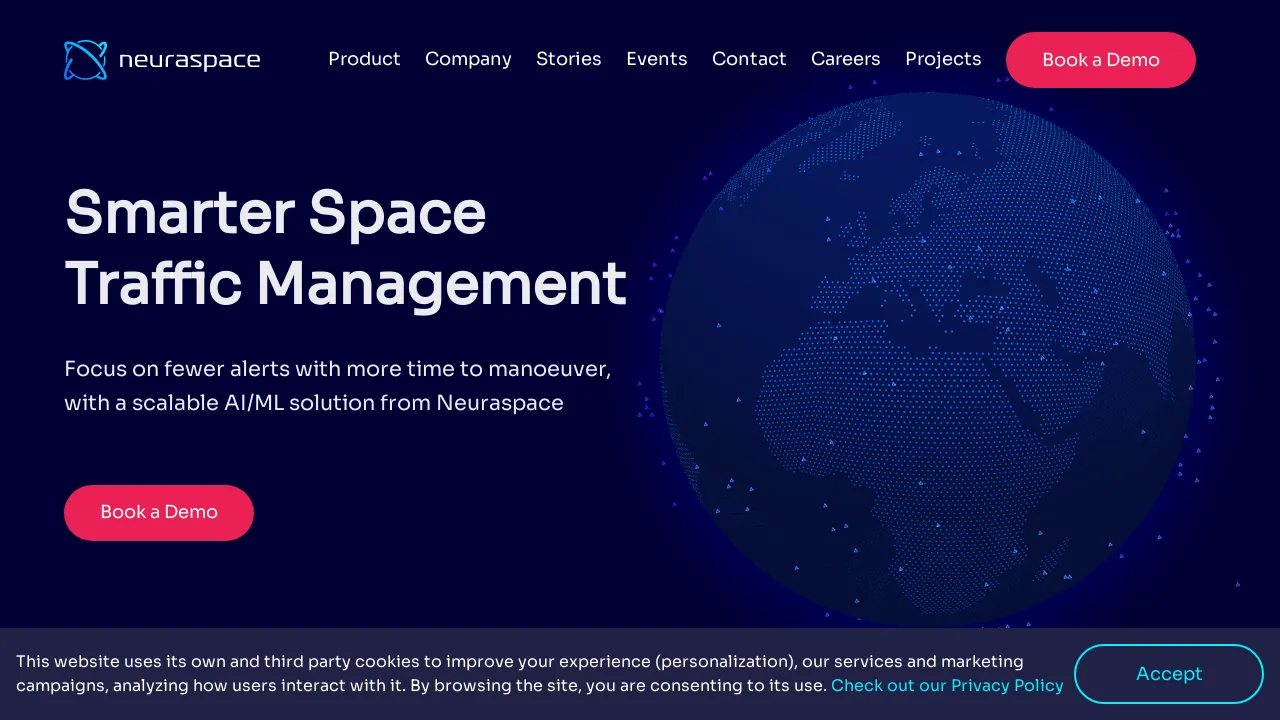Screen dimensions: 1280x720
Task: Click Book a Demo in header
Action: coord(1101,60)
